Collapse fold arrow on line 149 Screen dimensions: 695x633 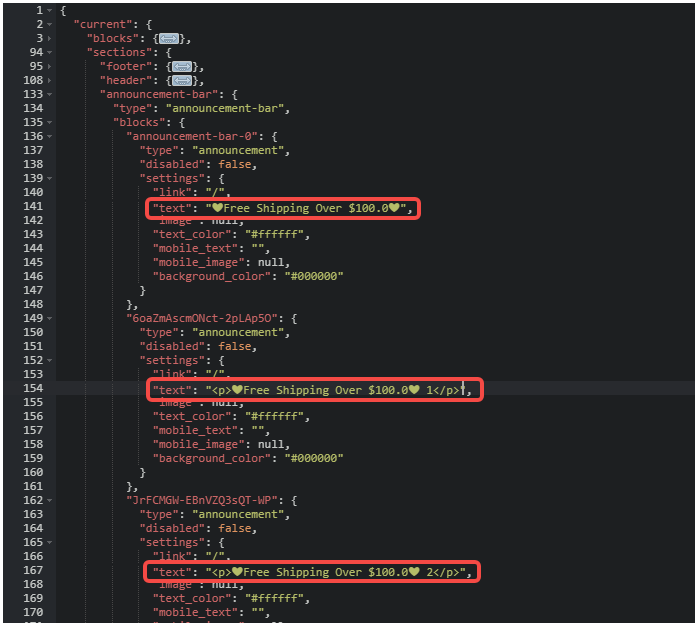coord(49,318)
